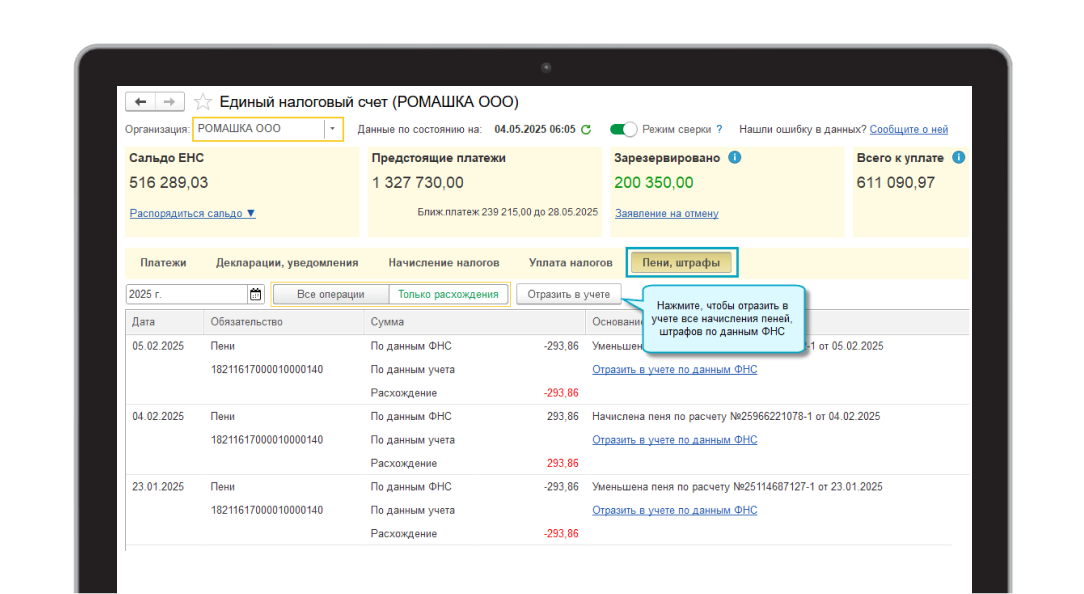Image resolution: width=1084 pixels, height=594 pixels.
Task: Select the Только расхождения filter
Action: pyautogui.click(x=448, y=294)
